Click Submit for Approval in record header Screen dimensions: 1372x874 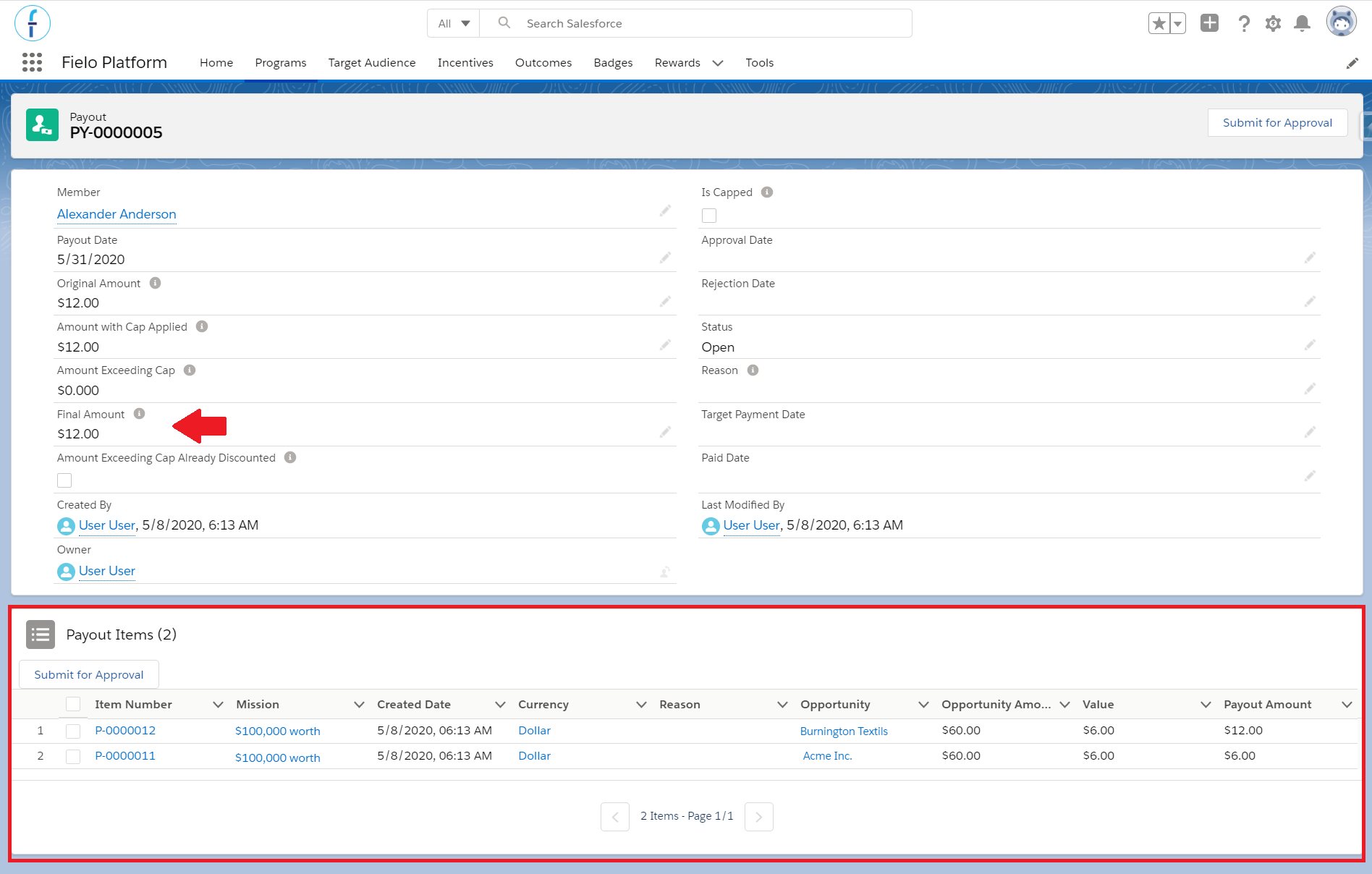pos(1277,123)
